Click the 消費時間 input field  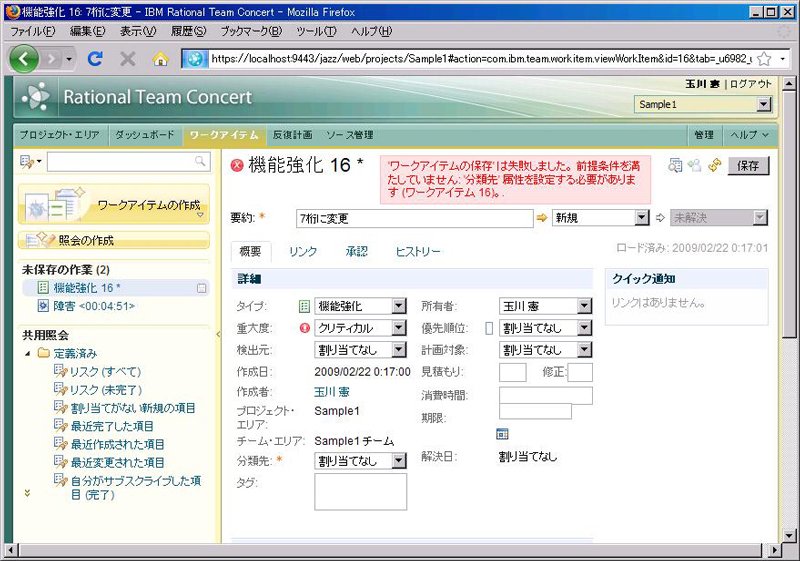545,395
